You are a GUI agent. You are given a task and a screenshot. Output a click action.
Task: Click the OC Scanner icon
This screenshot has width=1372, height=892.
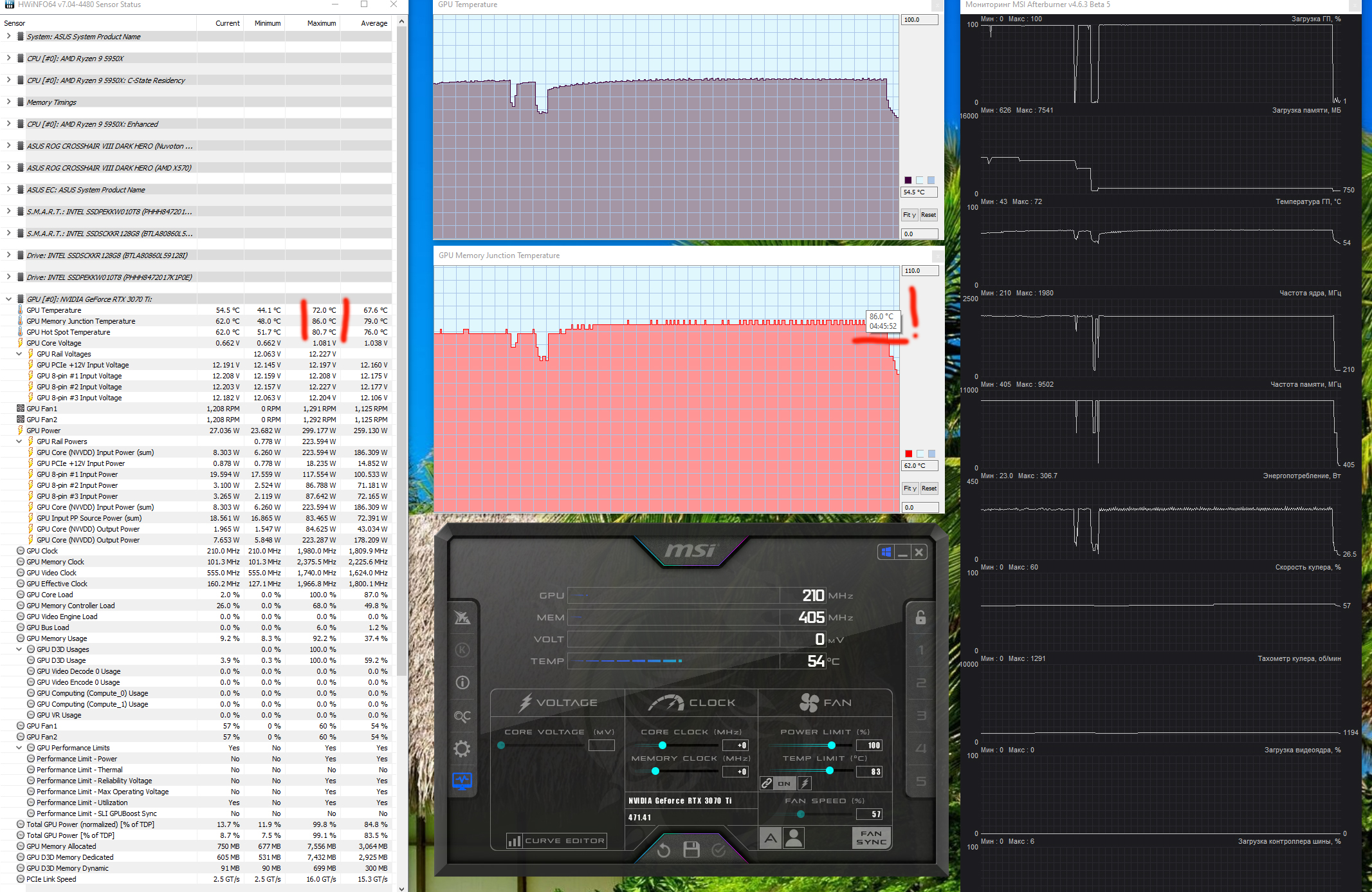[x=462, y=716]
